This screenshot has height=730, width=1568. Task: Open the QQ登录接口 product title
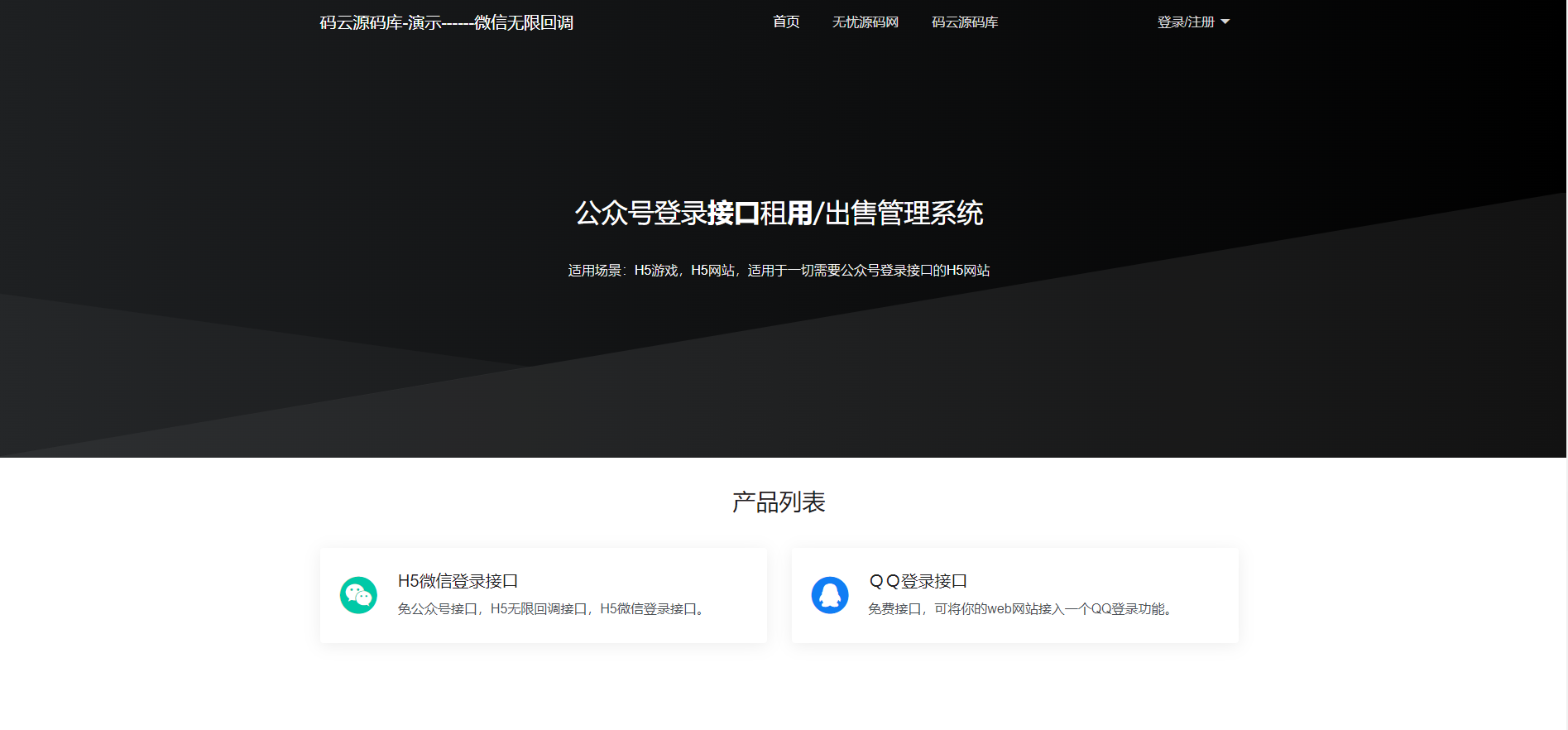tap(918, 581)
